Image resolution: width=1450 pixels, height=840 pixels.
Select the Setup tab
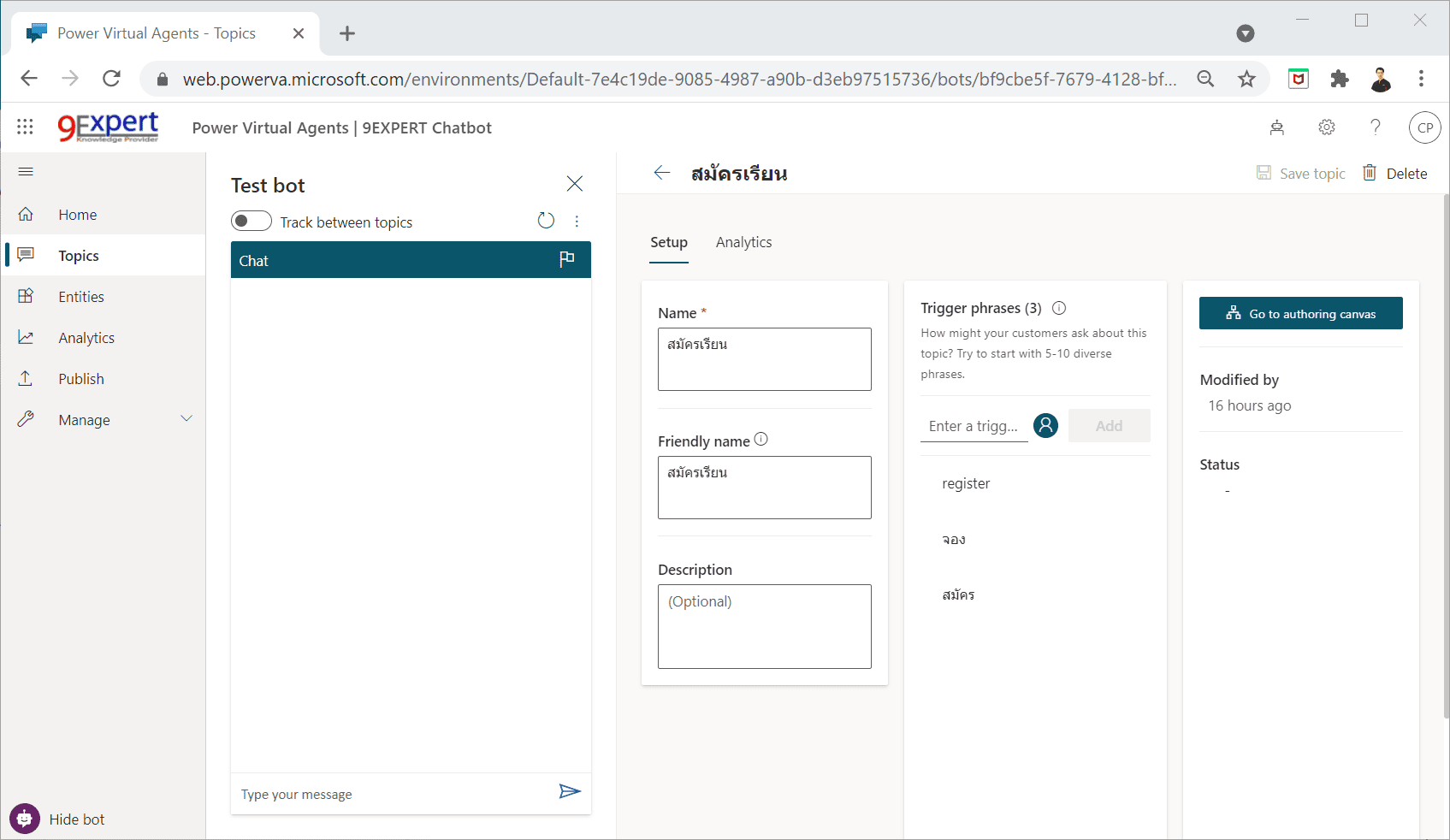[x=668, y=242]
